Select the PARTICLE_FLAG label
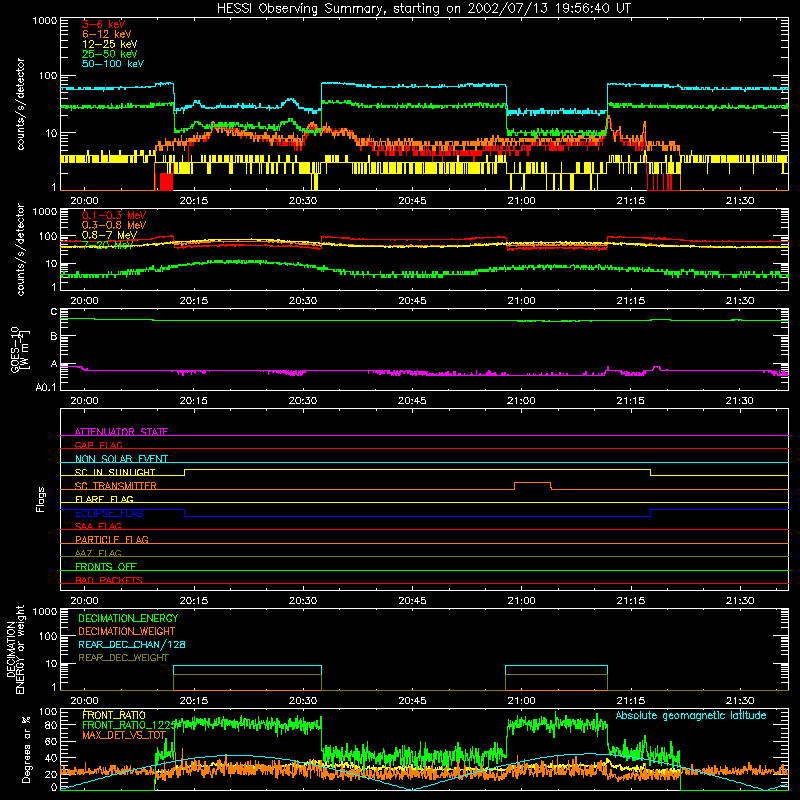The height and width of the screenshot is (800, 800). (112, 539)
